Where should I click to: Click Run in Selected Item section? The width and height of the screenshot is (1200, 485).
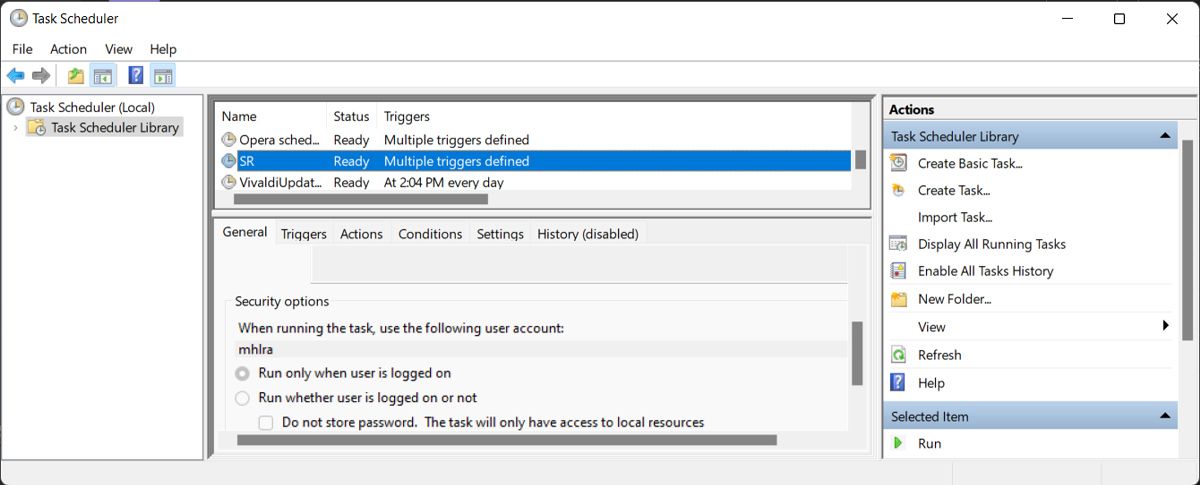(930, 443)
